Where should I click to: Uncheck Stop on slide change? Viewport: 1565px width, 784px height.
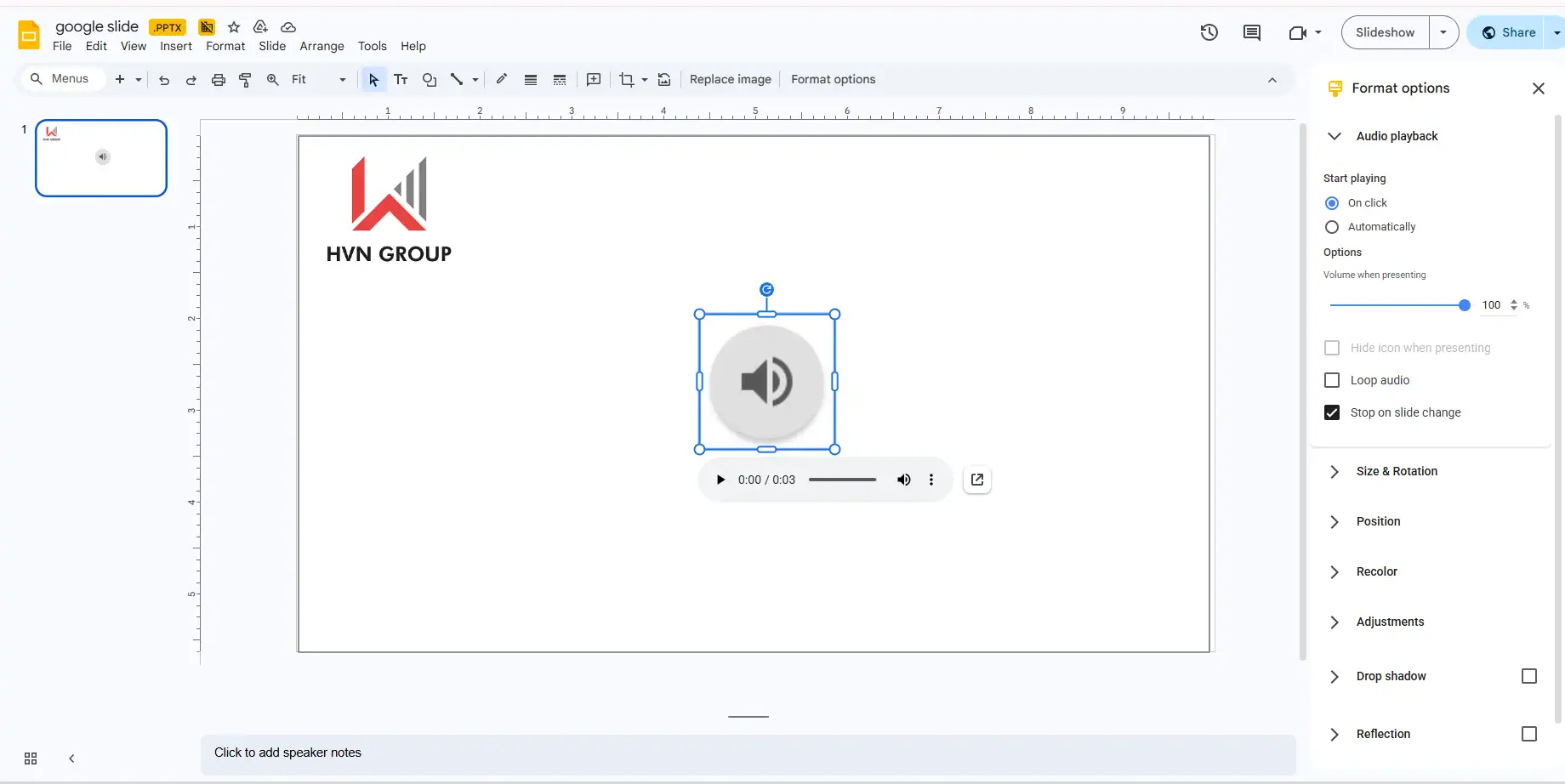pos(1332,412)
